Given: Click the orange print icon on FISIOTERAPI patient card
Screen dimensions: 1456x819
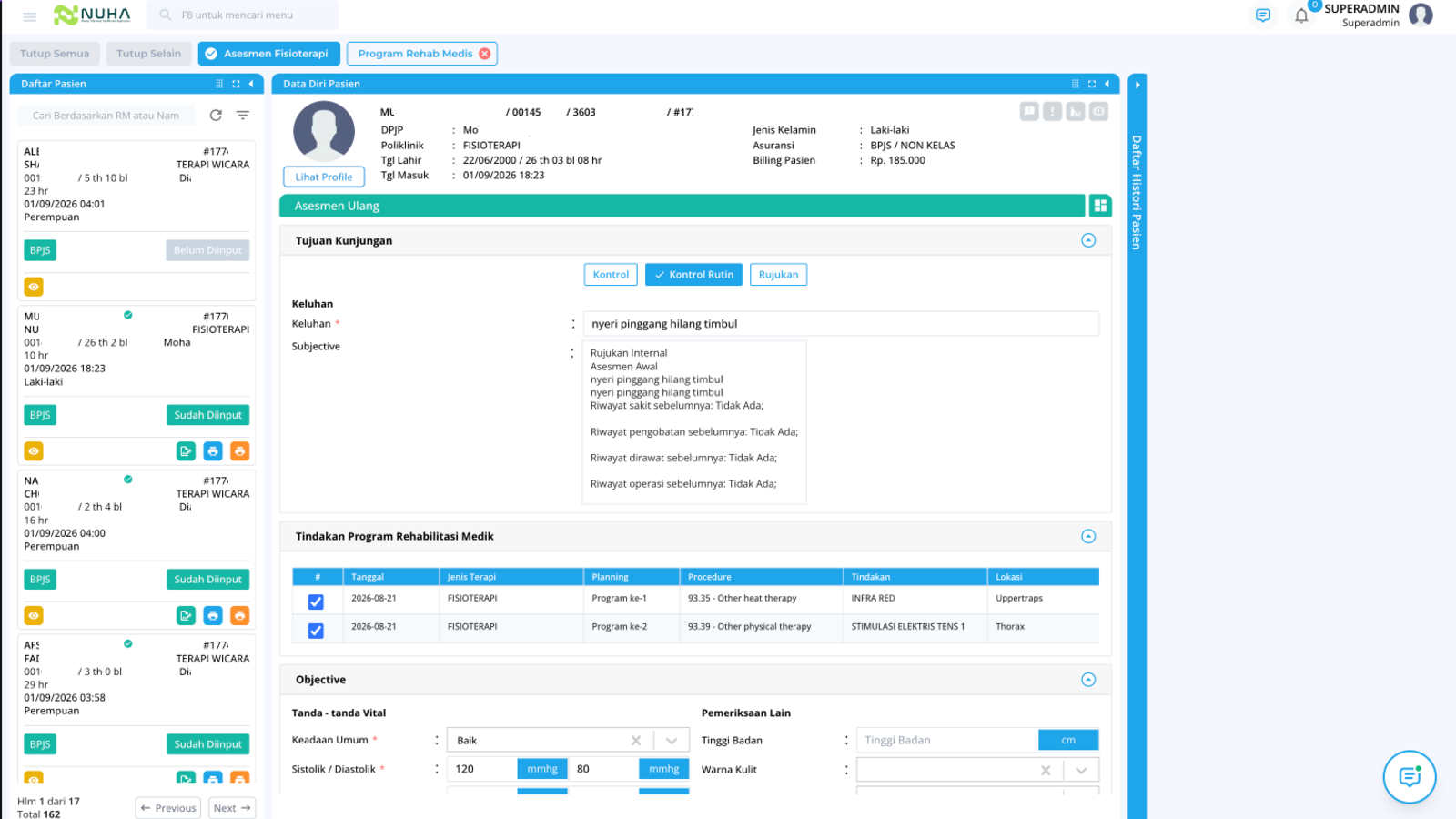Looking at the screenshot, I should pyautogui.click(x=239, y=451).
